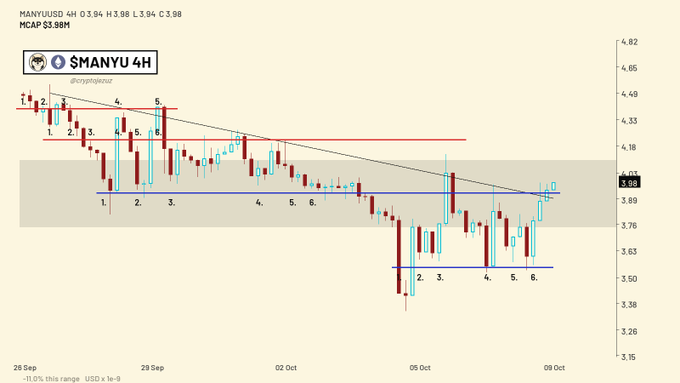Click the 3,15 price axis label
The image size is (680, 383).
[628, 357]
